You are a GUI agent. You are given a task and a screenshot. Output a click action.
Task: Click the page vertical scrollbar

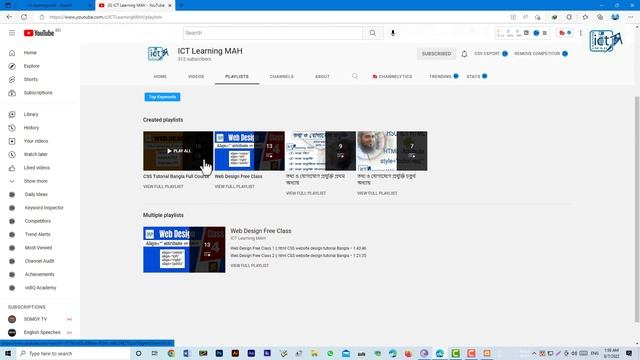(637, 209)
